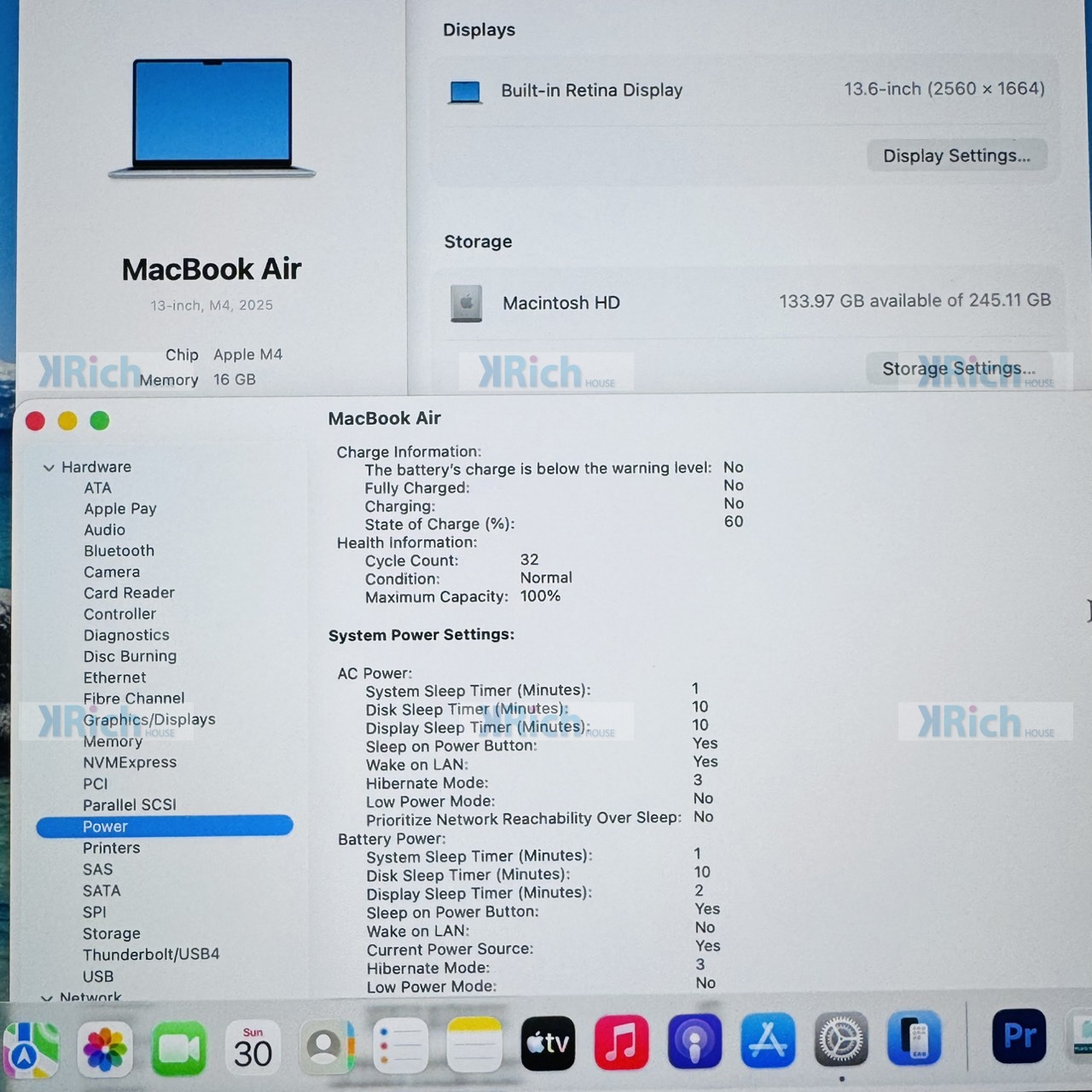Click the MacBook Air laptop image
This screenshot has height=1092, width=1092.
[x=212, y=118]
